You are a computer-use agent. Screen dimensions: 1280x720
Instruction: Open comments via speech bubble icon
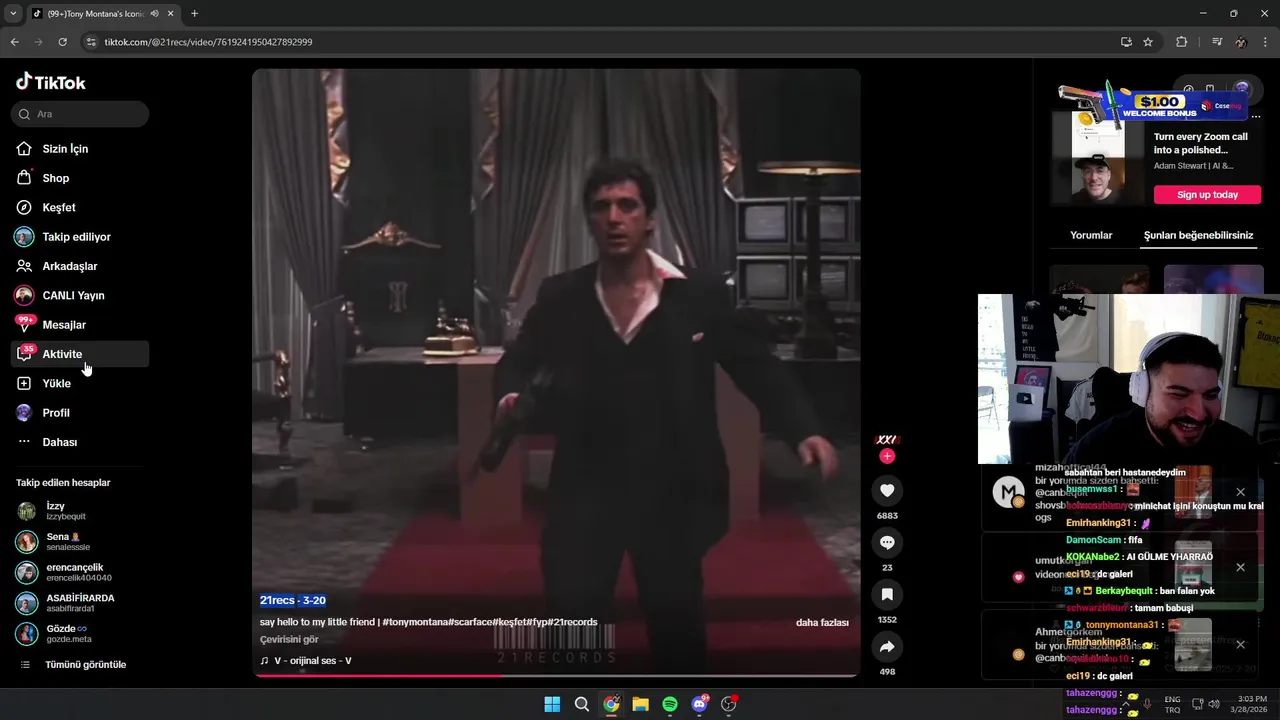click(x=887, y=542)
